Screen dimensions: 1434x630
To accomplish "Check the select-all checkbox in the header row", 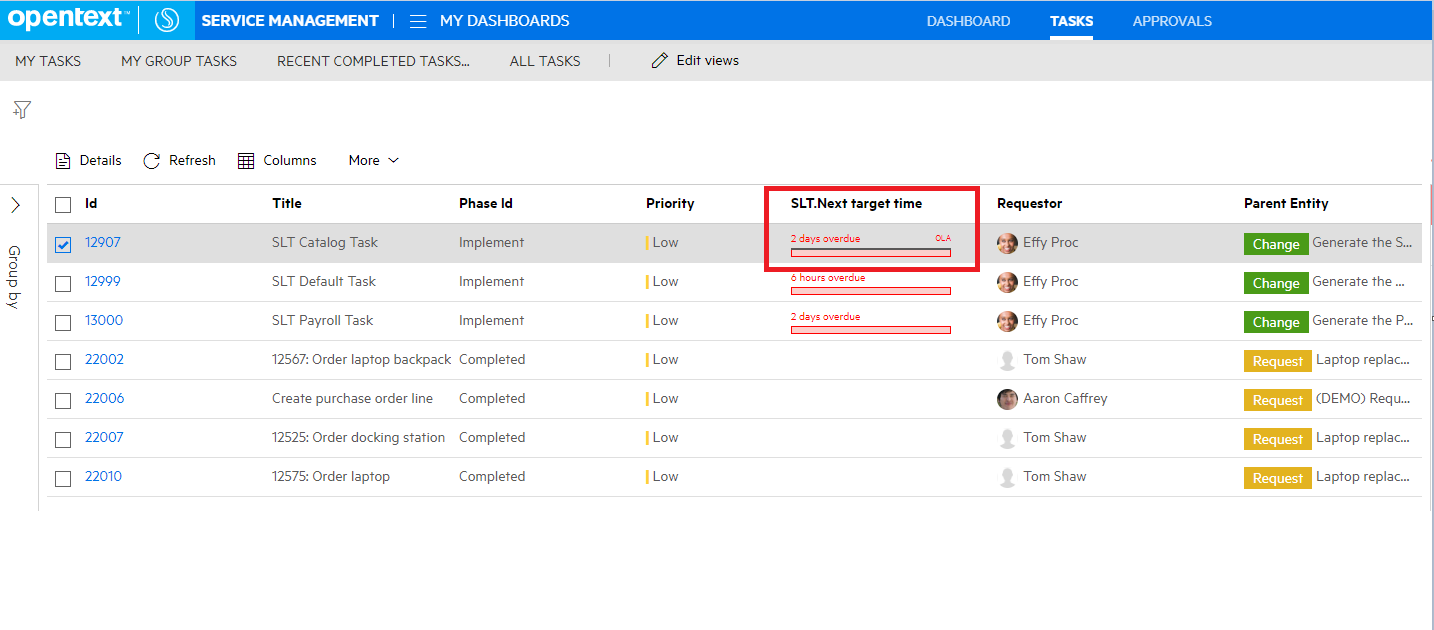I will (x=63, y=204).
